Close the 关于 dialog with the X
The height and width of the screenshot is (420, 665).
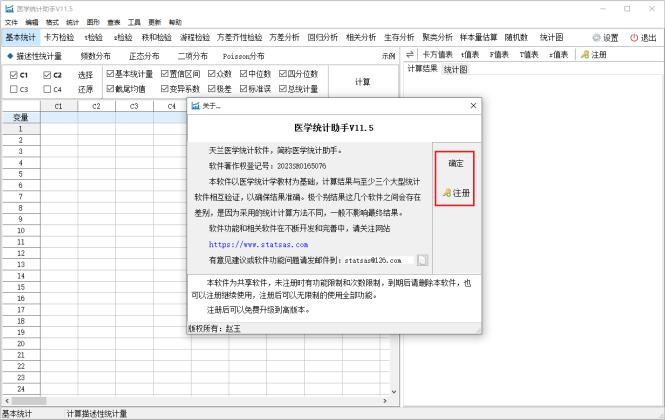coord(473,106)
